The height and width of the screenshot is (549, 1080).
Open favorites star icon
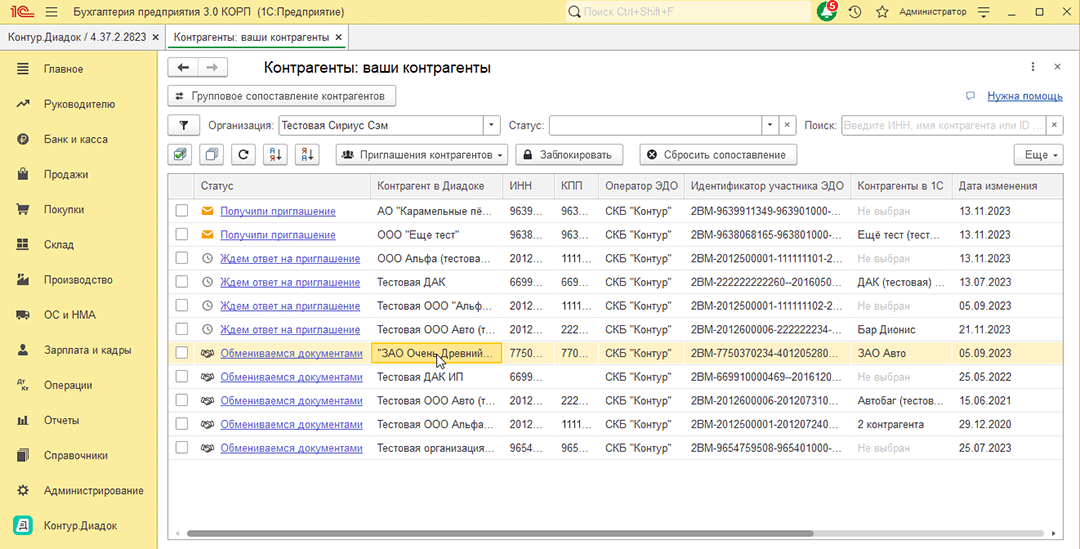coord(882,12)
